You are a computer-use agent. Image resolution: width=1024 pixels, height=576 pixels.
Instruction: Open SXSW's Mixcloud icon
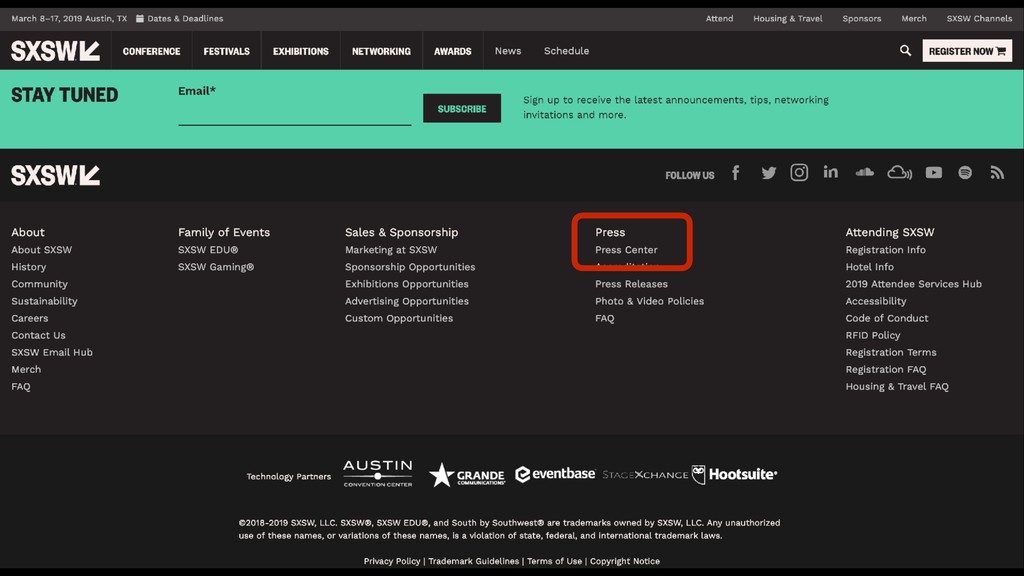899,172
